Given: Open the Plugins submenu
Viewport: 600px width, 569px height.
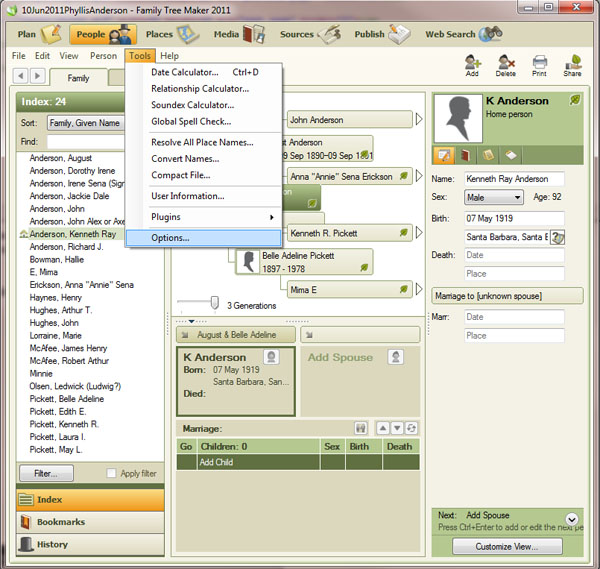Looking at the screenshot, I should click(x=204, y=217).
